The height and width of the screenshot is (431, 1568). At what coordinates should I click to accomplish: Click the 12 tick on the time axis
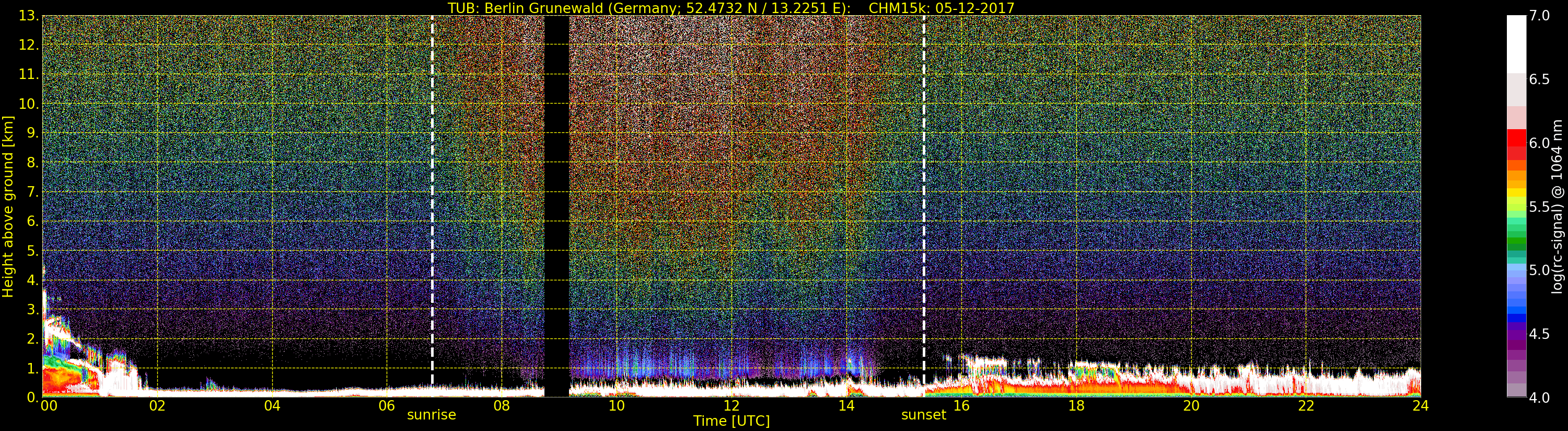click(731, 405)
